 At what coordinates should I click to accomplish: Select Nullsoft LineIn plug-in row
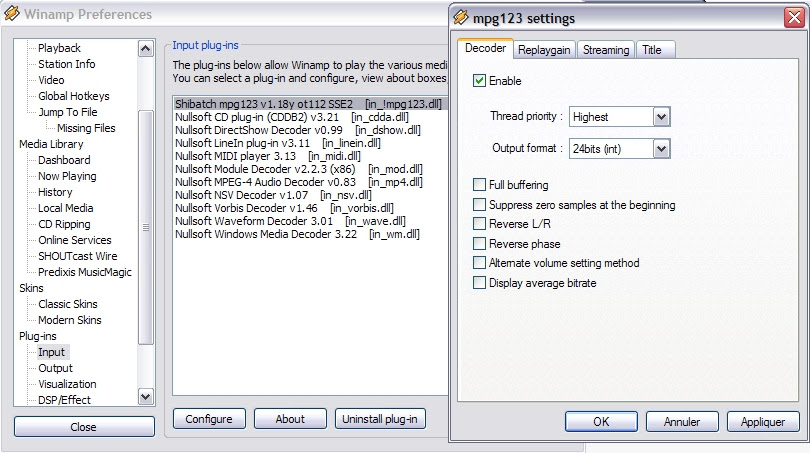pos(278,143)
